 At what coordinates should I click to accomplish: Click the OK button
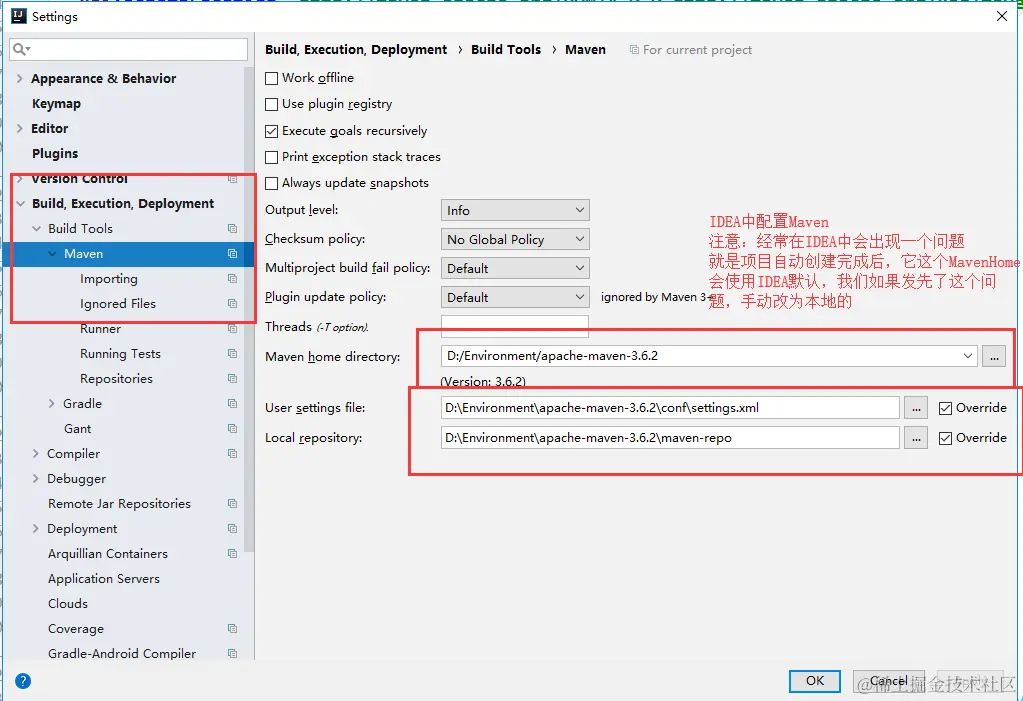click(x=815, y=681)
